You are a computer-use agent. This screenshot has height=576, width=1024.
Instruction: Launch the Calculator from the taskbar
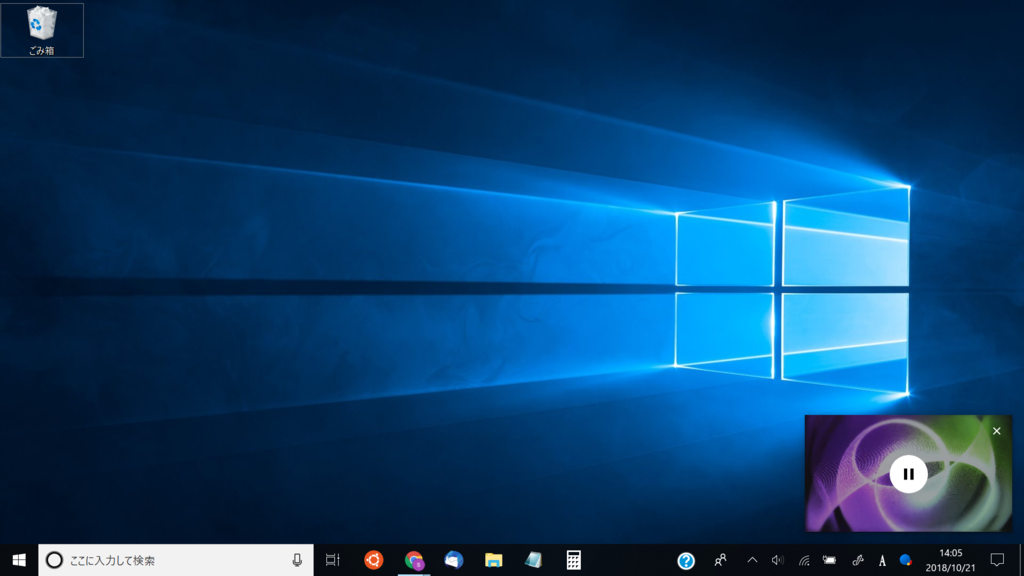tap(573, 560)
